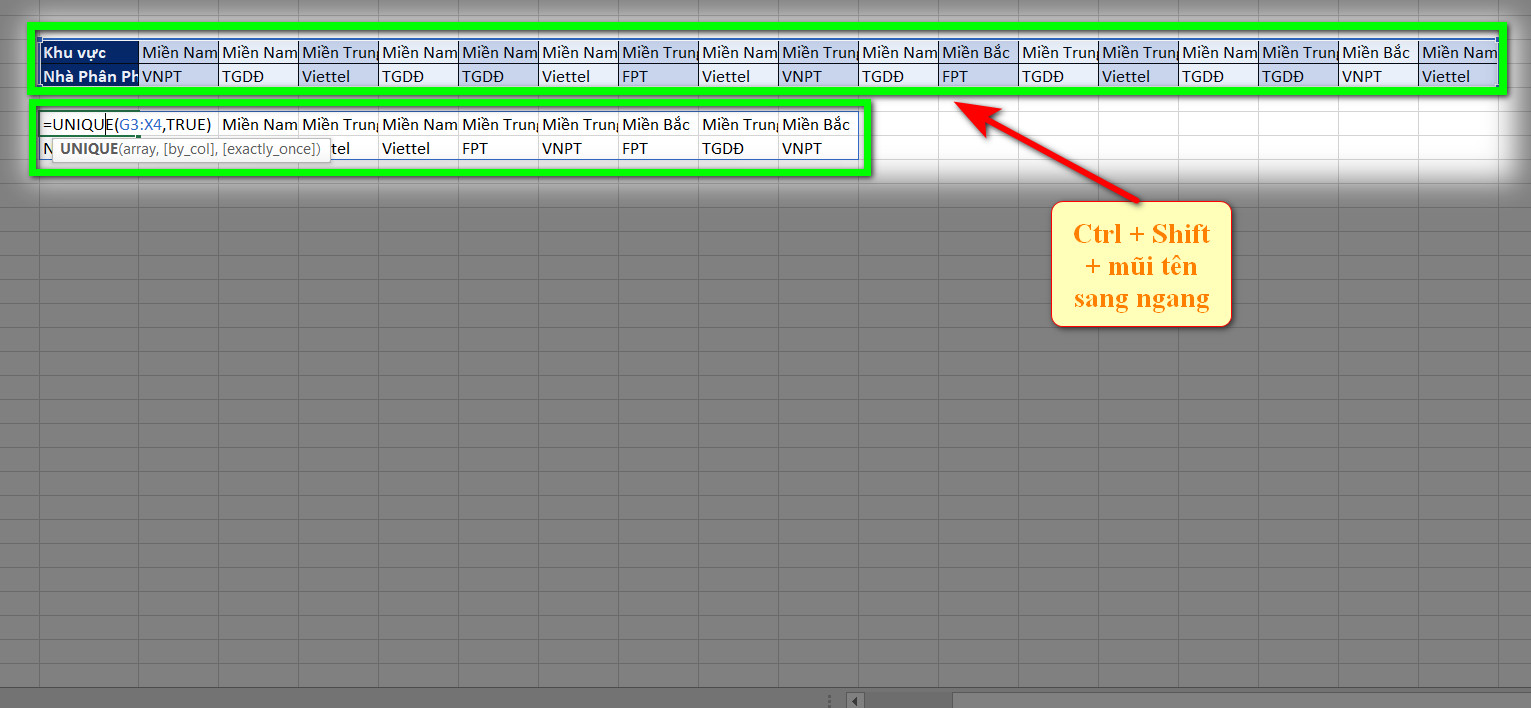In the UNIQUE results, select Miền Nam above Viettel
Screen dimensions: 1531x708
(x=419, y=125)
